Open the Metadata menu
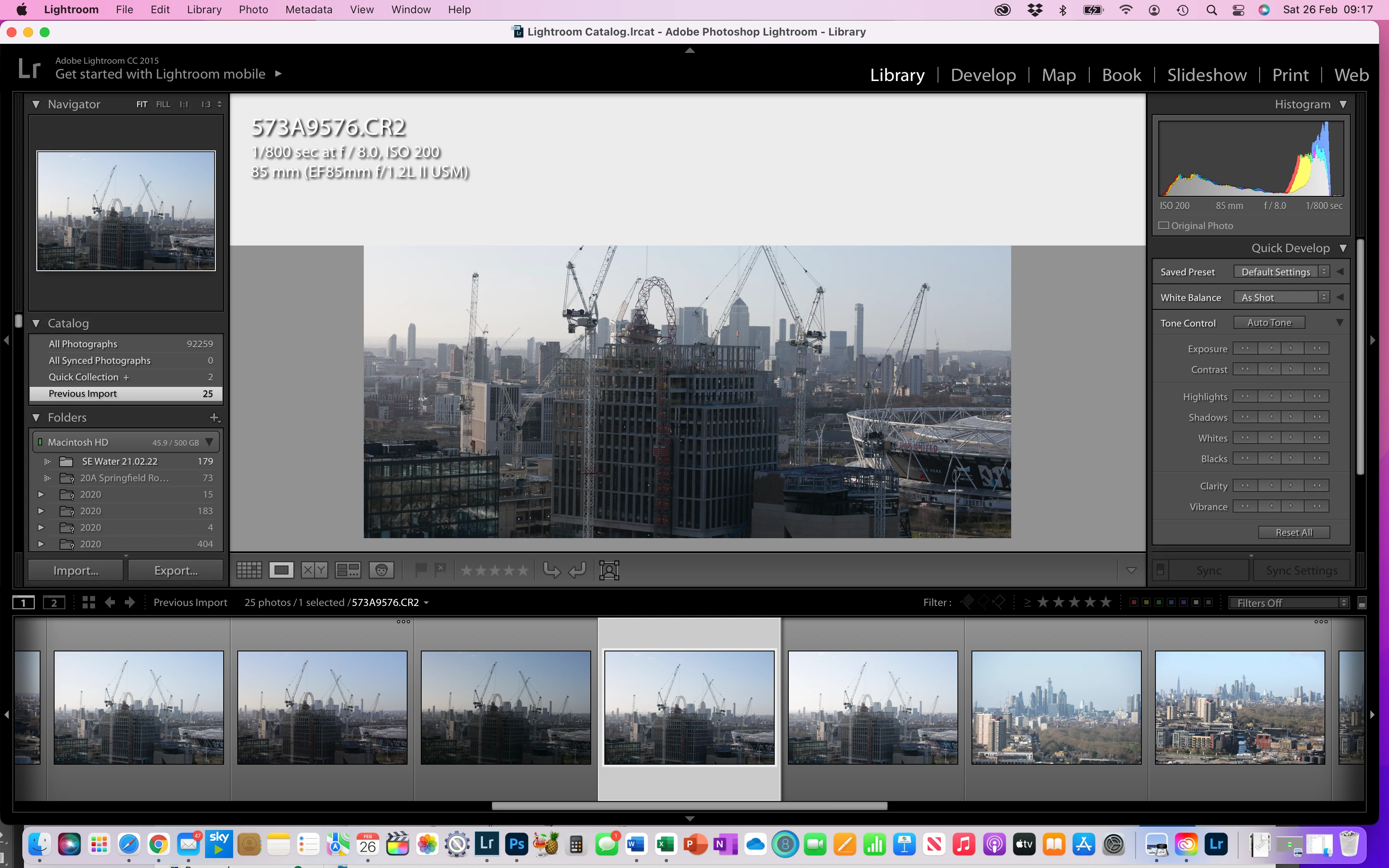The height and width of the screenshot is (868, 1389). (x=308, y=10)
